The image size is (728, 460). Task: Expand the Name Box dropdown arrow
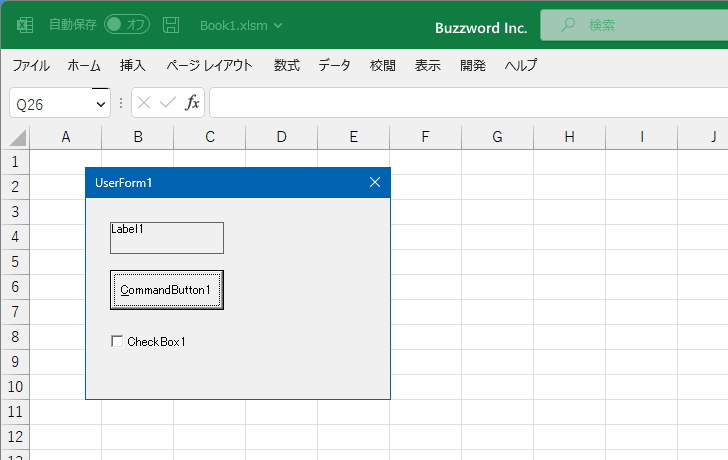pyautogui.click(x=101, y=104)
